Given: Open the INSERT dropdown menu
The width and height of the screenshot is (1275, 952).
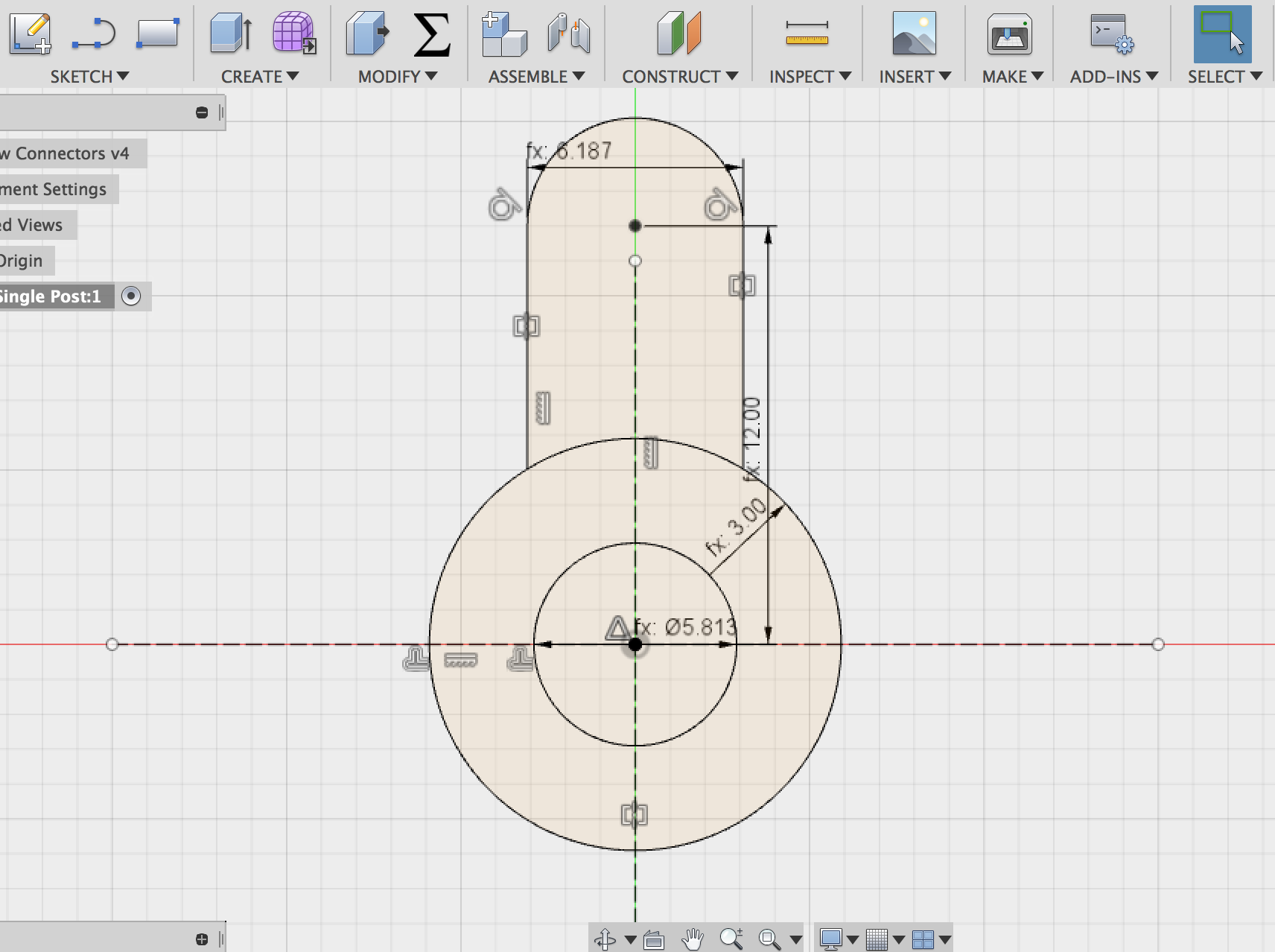Looking at the screenshot, I should tap(915, 77).
